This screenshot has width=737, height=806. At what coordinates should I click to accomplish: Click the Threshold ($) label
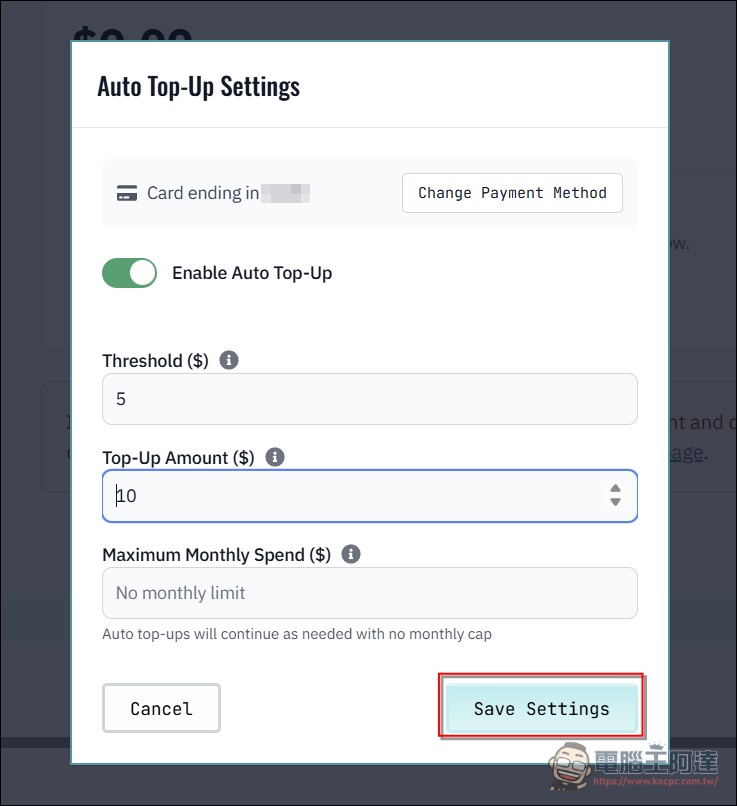(155, 360)
